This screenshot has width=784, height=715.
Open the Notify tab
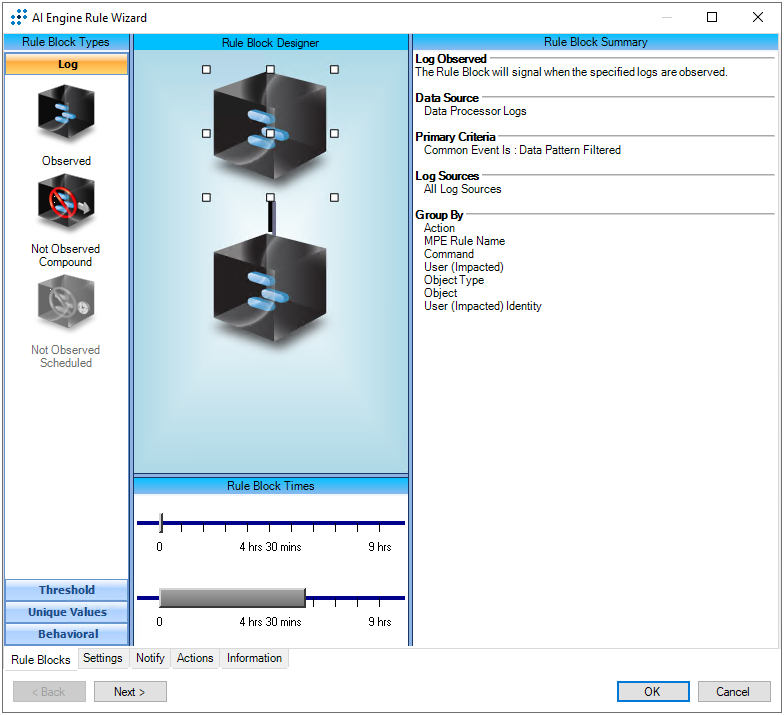point(150,658)
